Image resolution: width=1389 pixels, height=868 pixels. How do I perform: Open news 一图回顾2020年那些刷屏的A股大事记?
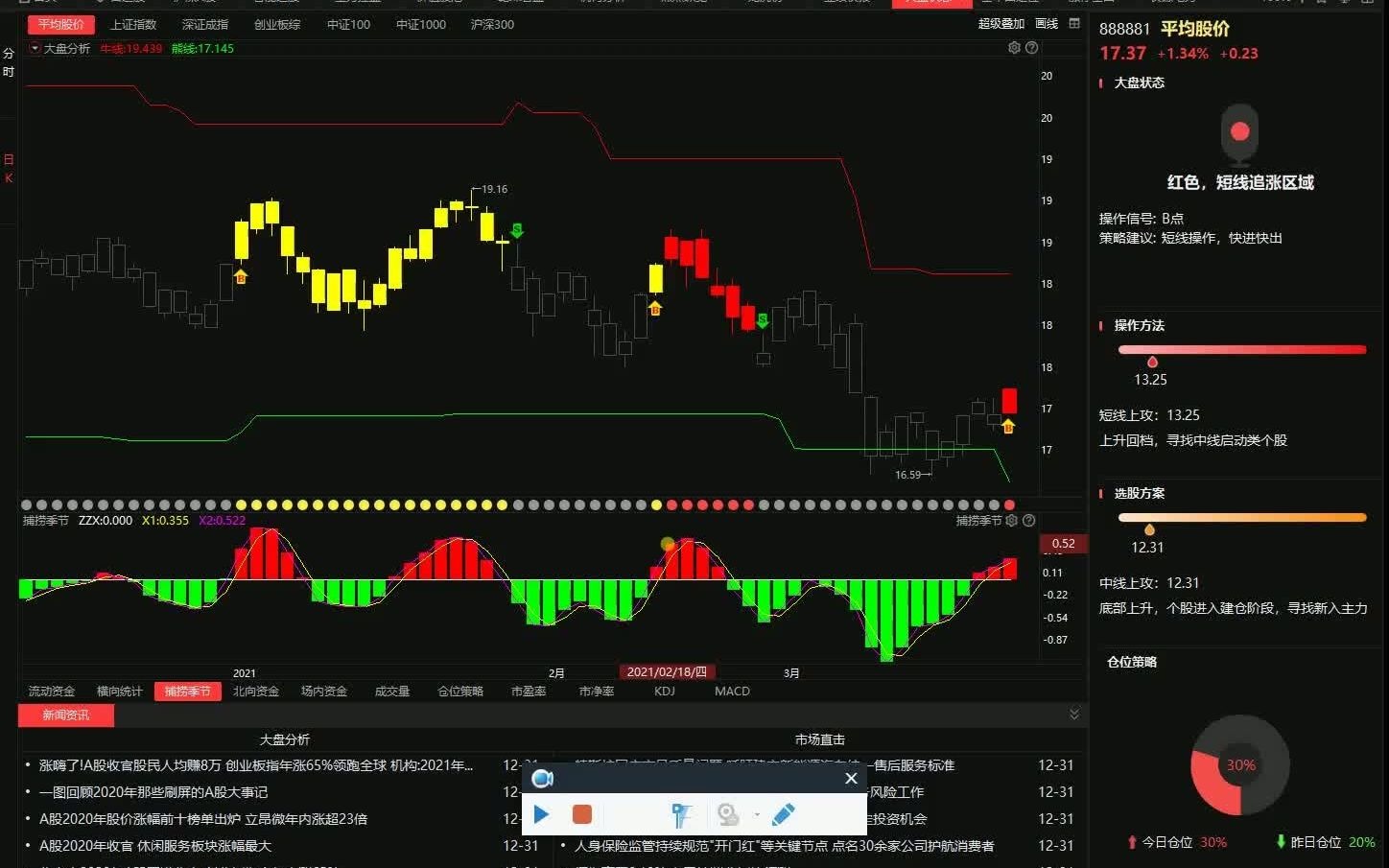153,792
